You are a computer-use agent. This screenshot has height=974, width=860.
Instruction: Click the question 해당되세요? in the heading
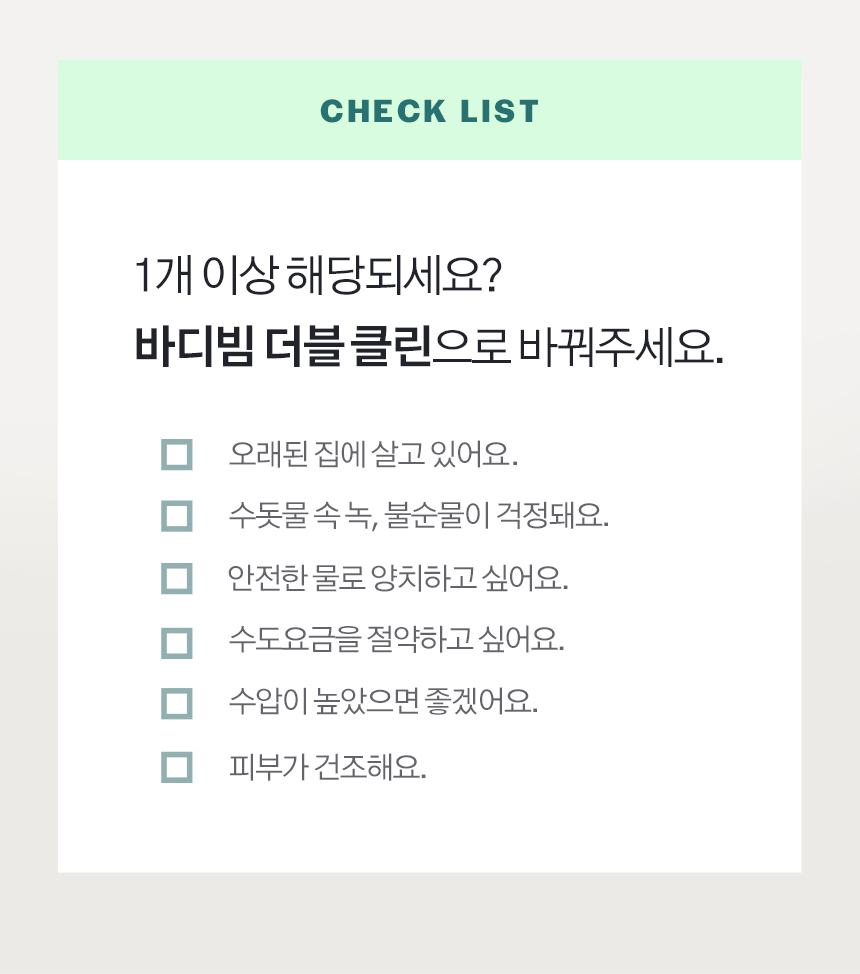click(394, 275)
